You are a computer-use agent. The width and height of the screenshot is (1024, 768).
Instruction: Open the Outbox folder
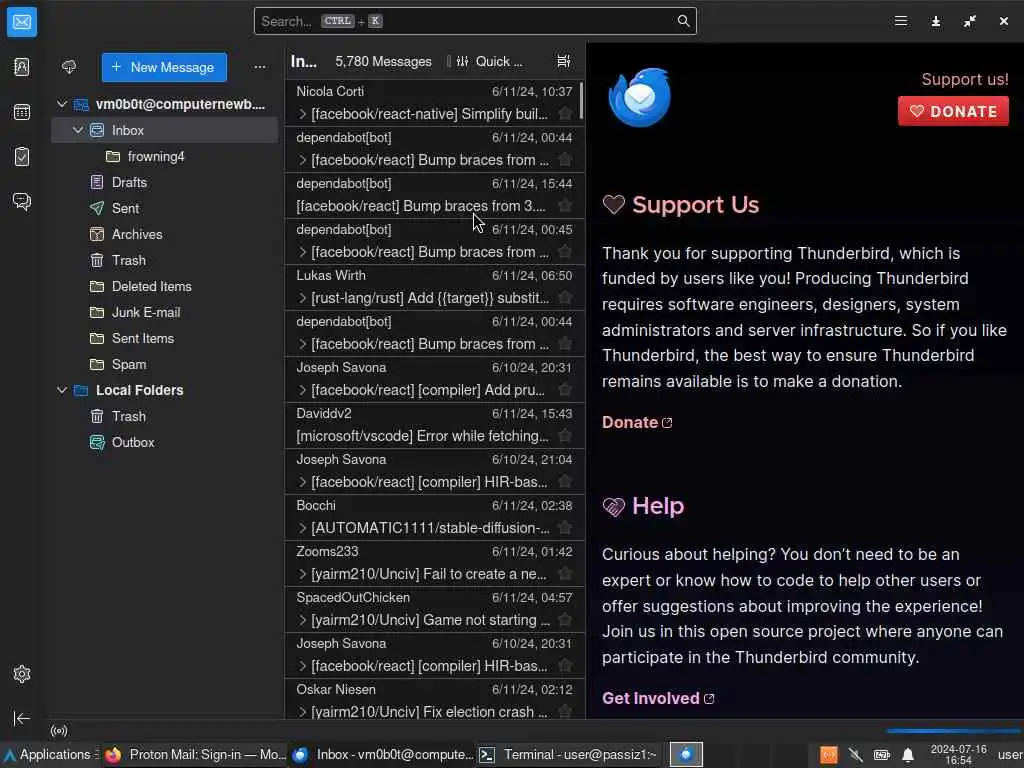click(165, 442)
